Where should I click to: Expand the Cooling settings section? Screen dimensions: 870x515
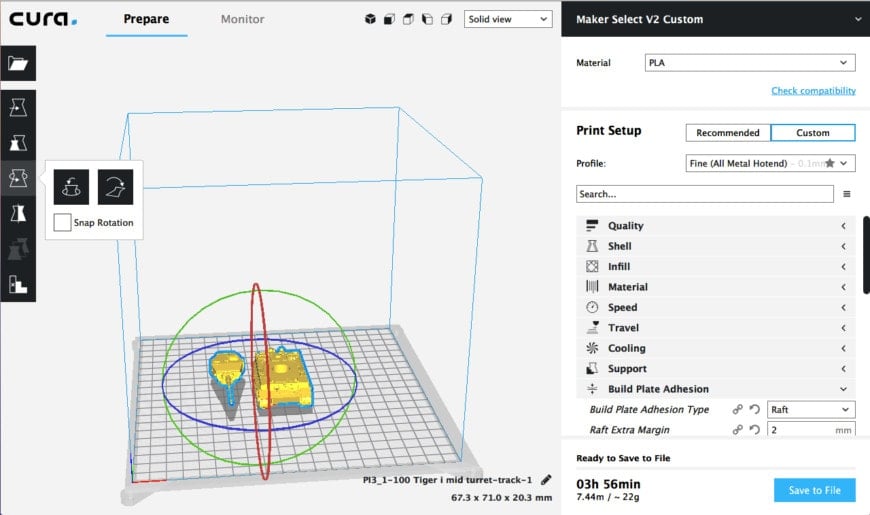click(716, 348)
